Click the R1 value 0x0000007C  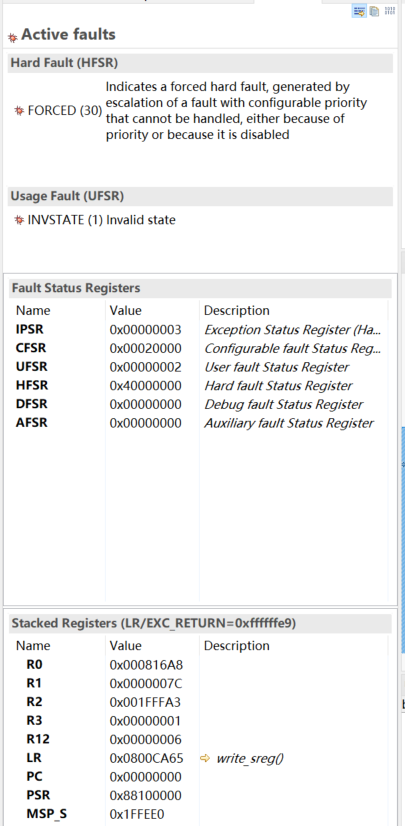(145, 683)
